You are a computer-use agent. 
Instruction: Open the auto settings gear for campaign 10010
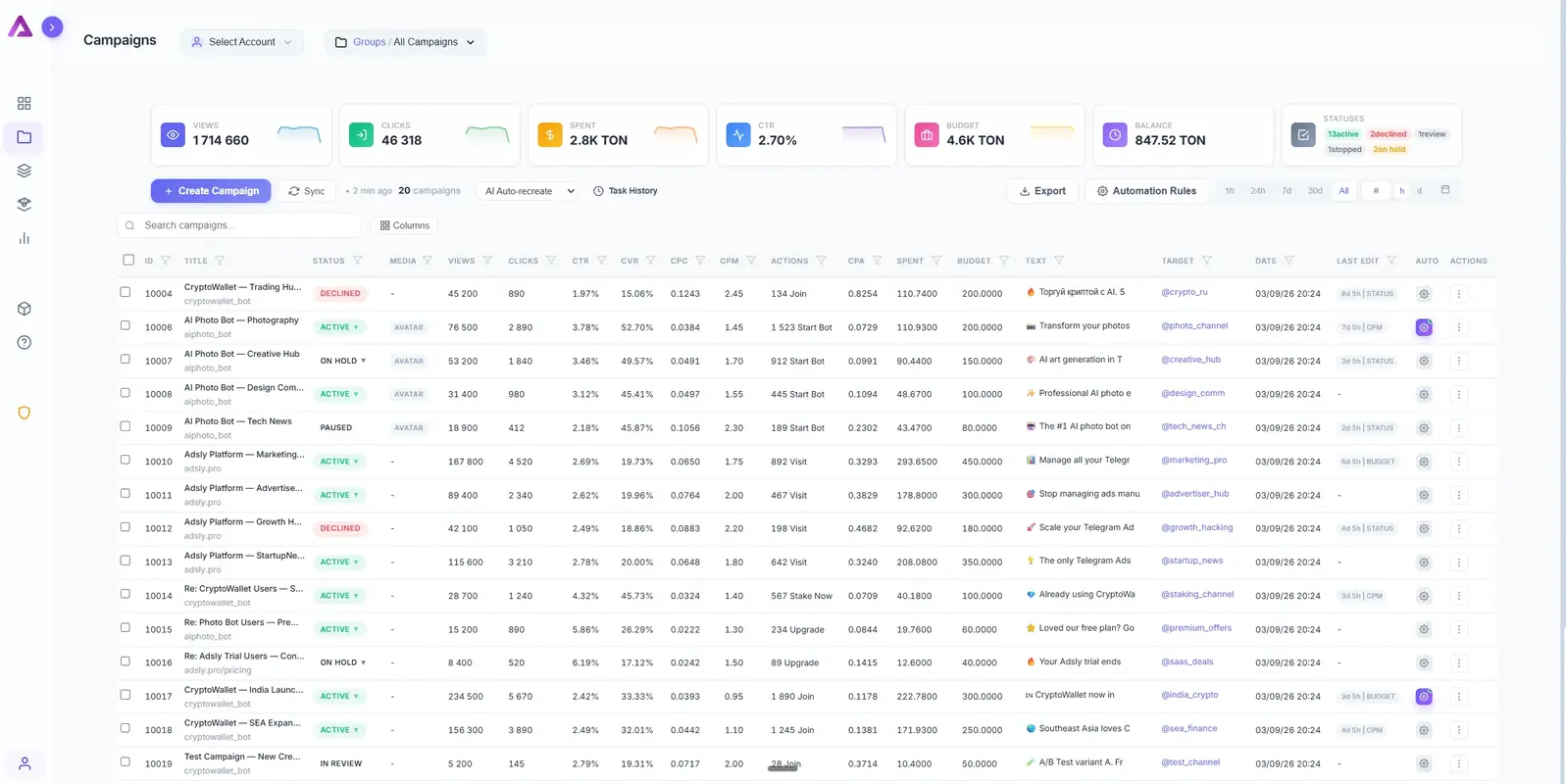pos(1424,462)
